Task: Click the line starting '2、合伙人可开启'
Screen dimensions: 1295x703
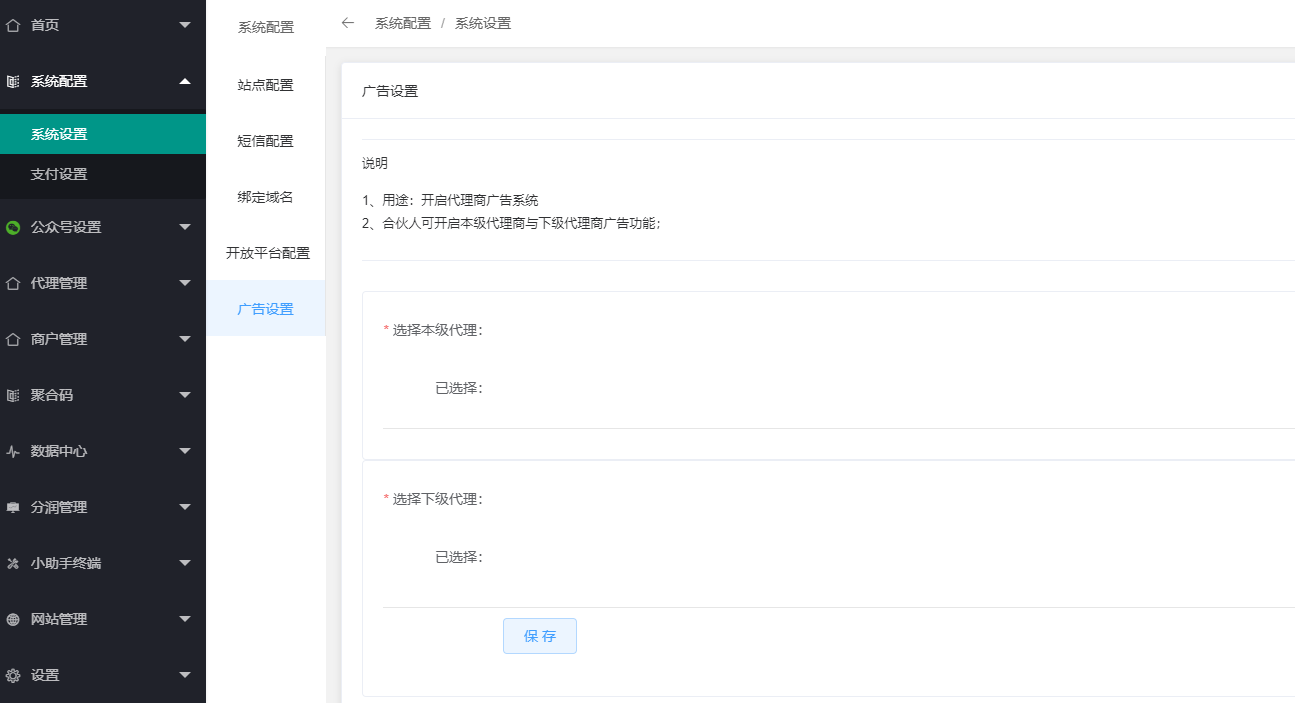Action: coord(512,223)
